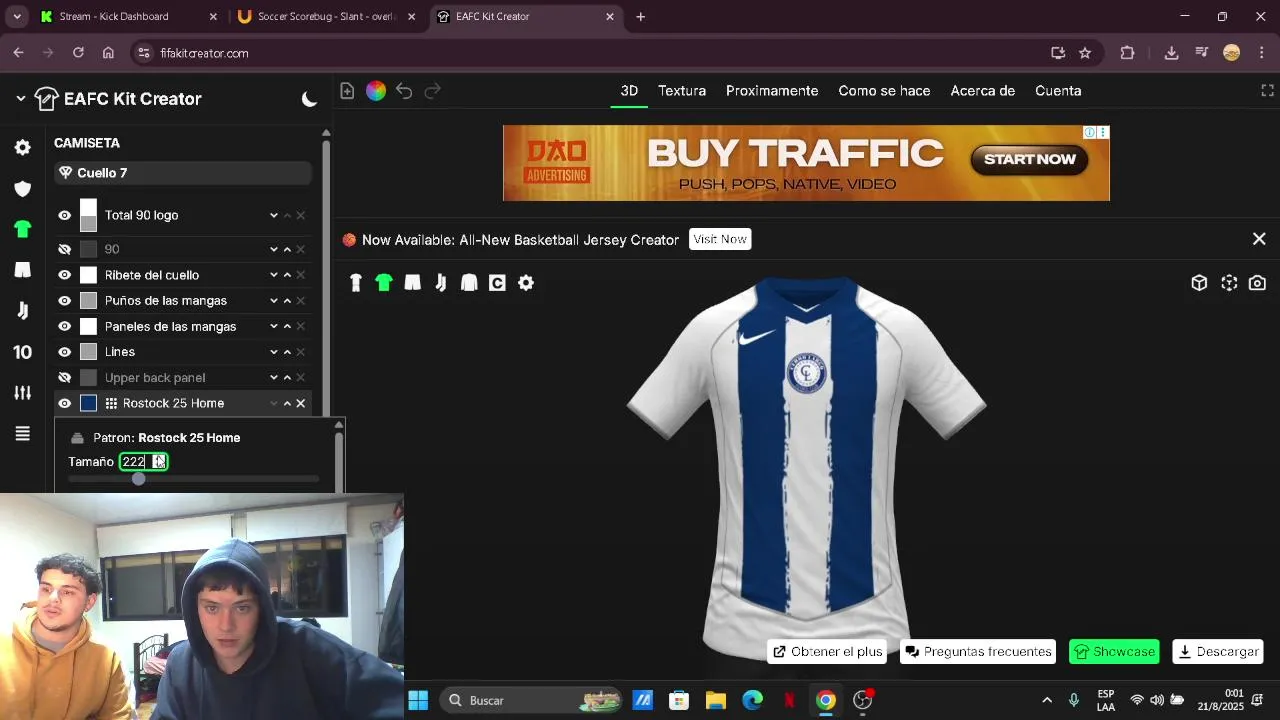Screen dimensions: 1280x720
Task: Undo the last change
Action: pyautogui.click(x=404, y=91)
